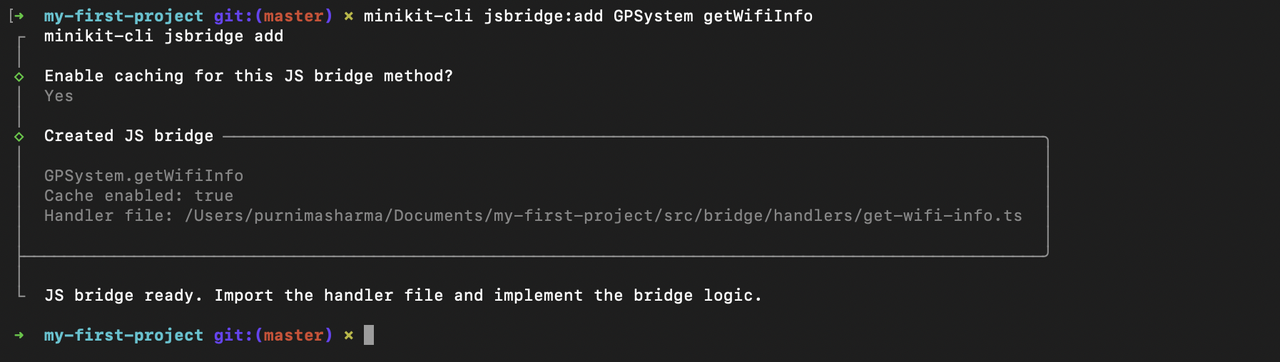The height and width of the screenshot is (362, 1280).
Task: Click the green diamond beside Enable caching prompt
Action: coord(19,77)
